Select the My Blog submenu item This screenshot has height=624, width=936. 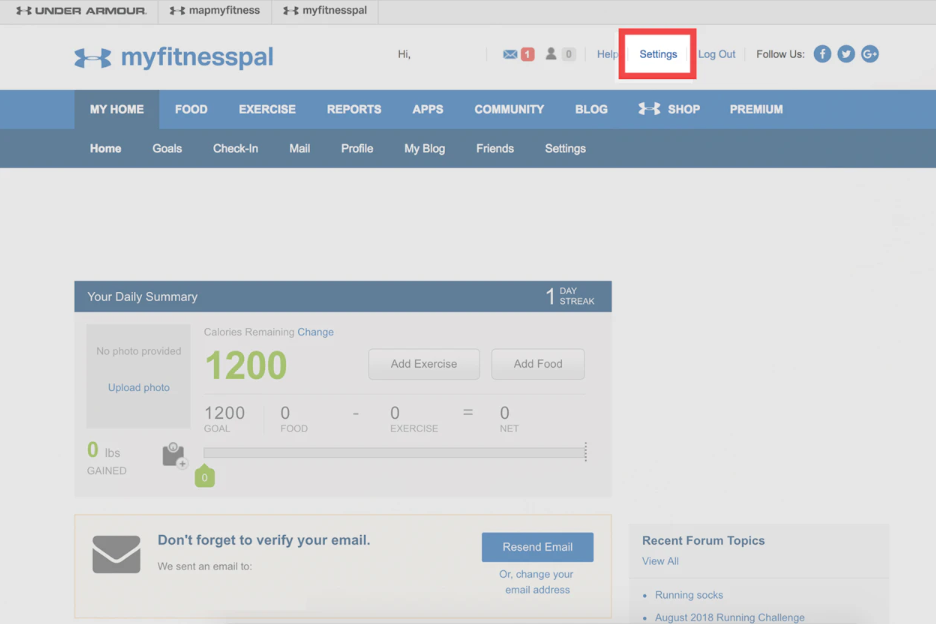tap(424, 149)
